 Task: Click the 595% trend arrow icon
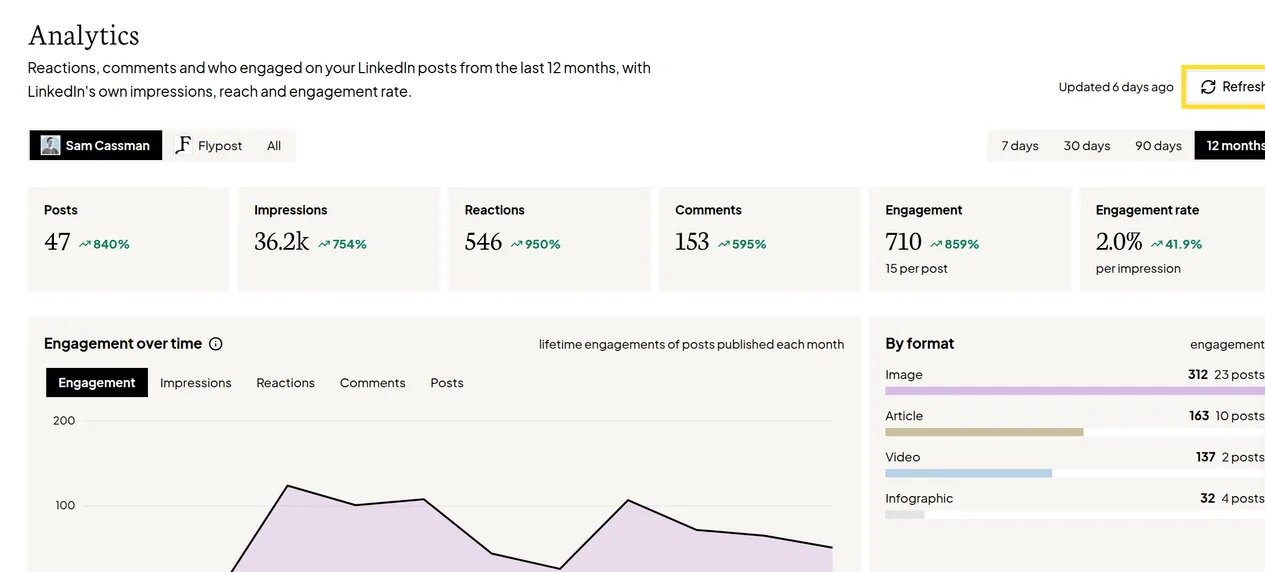click(x=724, y=244)
